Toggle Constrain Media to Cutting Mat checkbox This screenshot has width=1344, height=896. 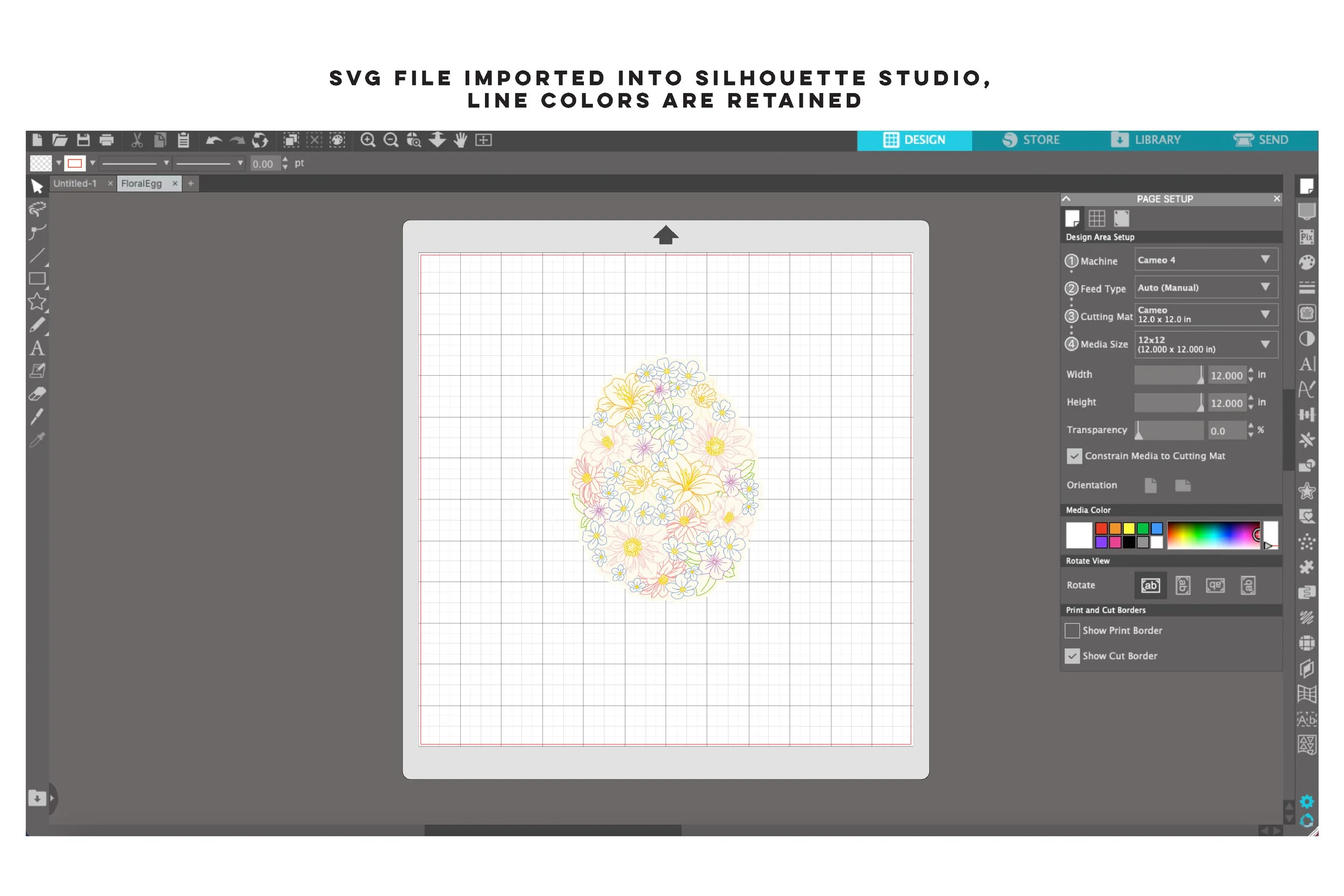click(x=1074, y=456)
